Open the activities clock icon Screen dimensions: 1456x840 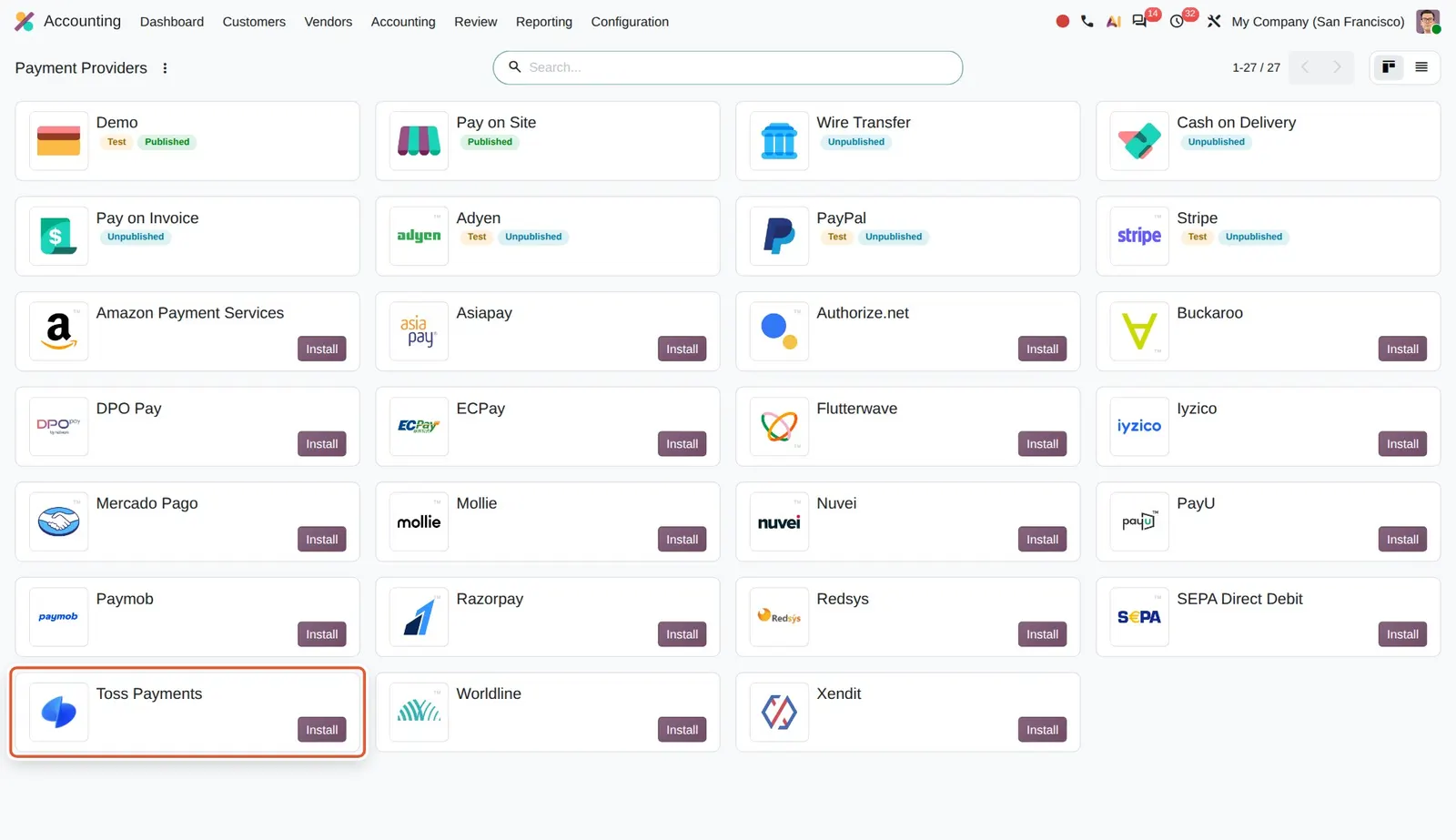coord(1177,21)
